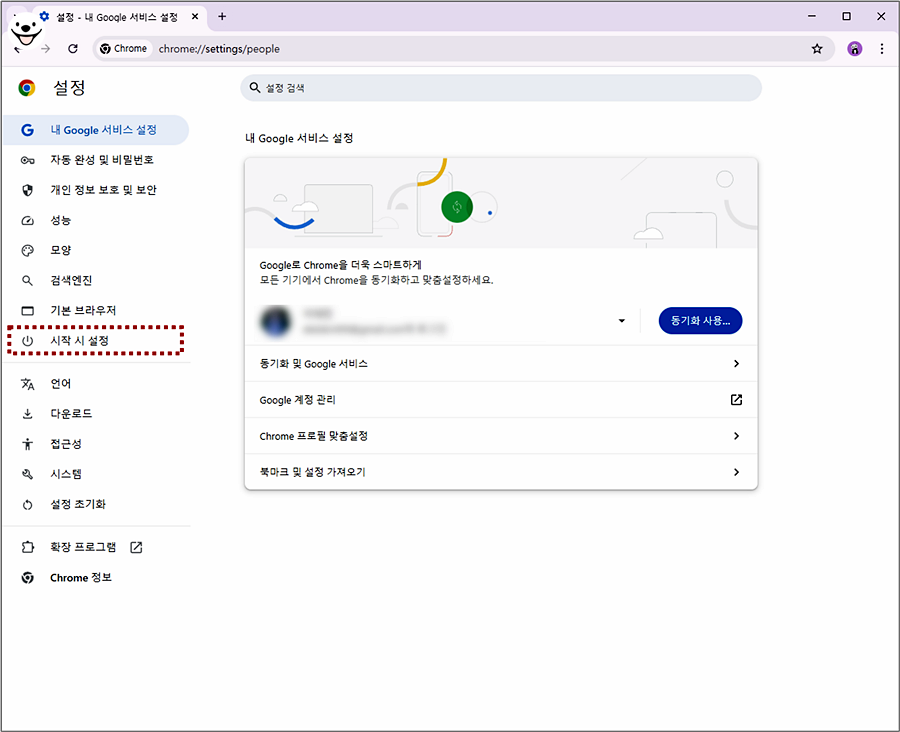Select 언어 sidebar label
The height and width of the screenshot is (732, 900).
61,384
